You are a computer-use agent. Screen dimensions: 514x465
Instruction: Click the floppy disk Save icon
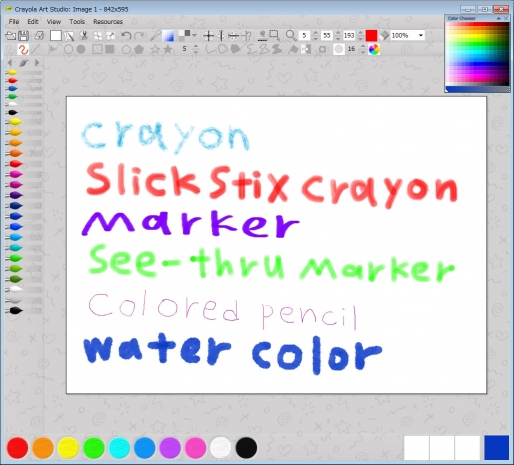click(x=24, y=36)
